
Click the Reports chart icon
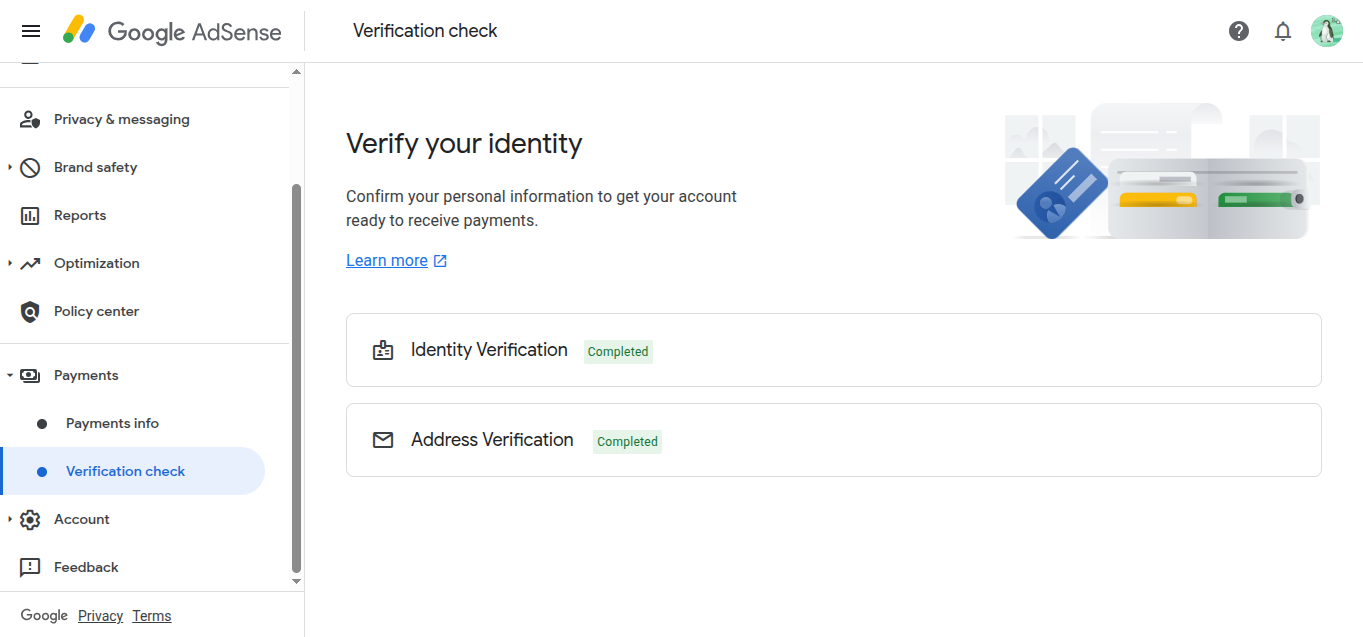[30, 216]
